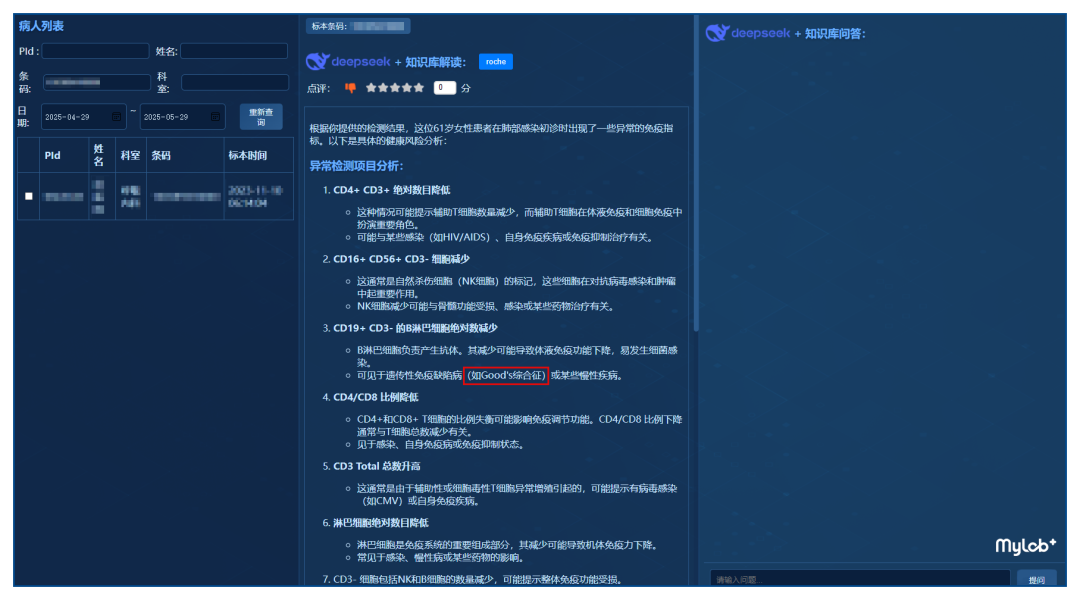Click the 标本条码 label tag
This screenshot has width=1080, height=600.
[x=358, y=26]
